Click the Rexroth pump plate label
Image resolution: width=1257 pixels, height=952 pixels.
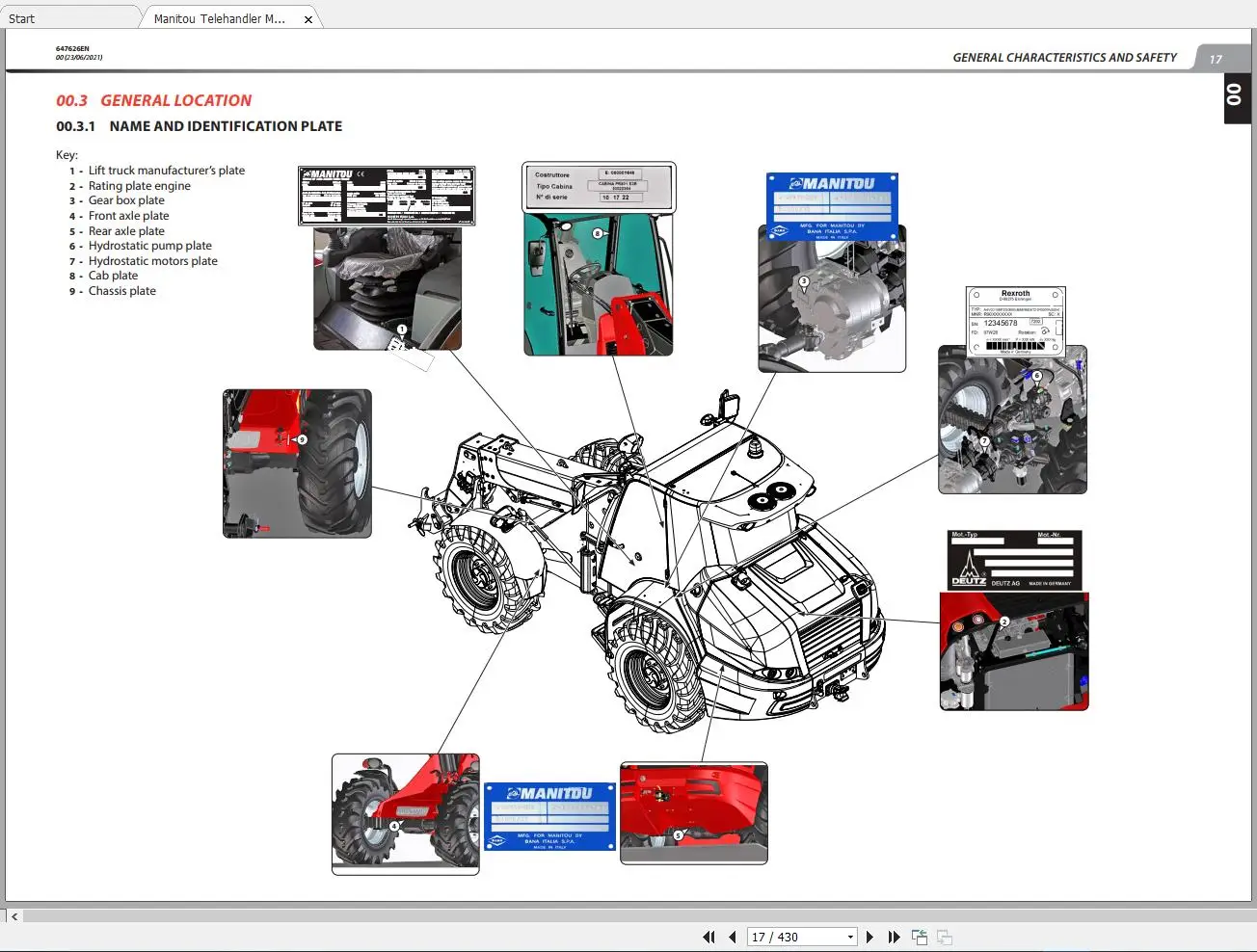click(1015, 322)
